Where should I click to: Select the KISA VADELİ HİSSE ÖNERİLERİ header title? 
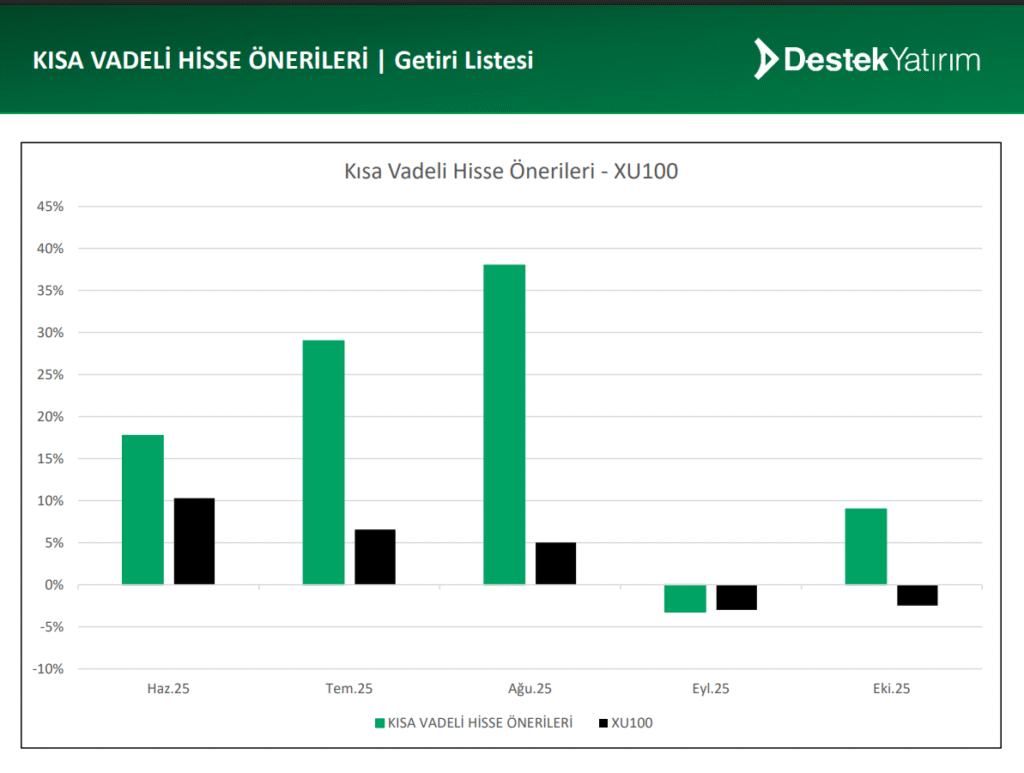pos(201,60)
